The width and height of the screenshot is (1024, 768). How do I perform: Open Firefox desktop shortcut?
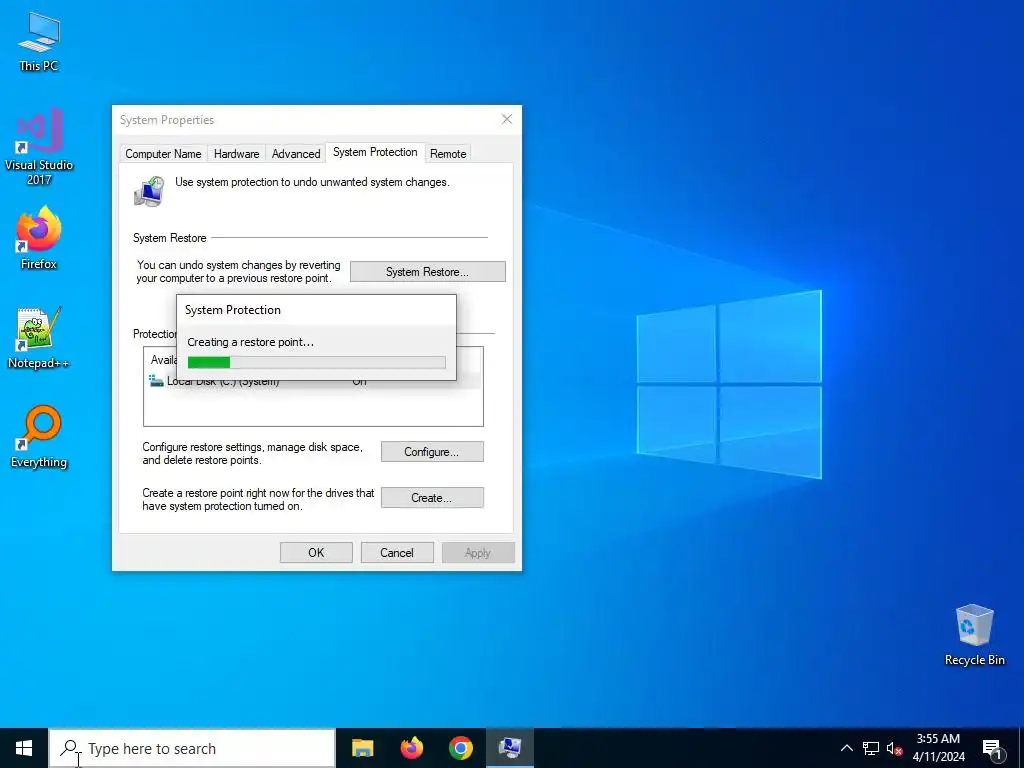[39, 238]
